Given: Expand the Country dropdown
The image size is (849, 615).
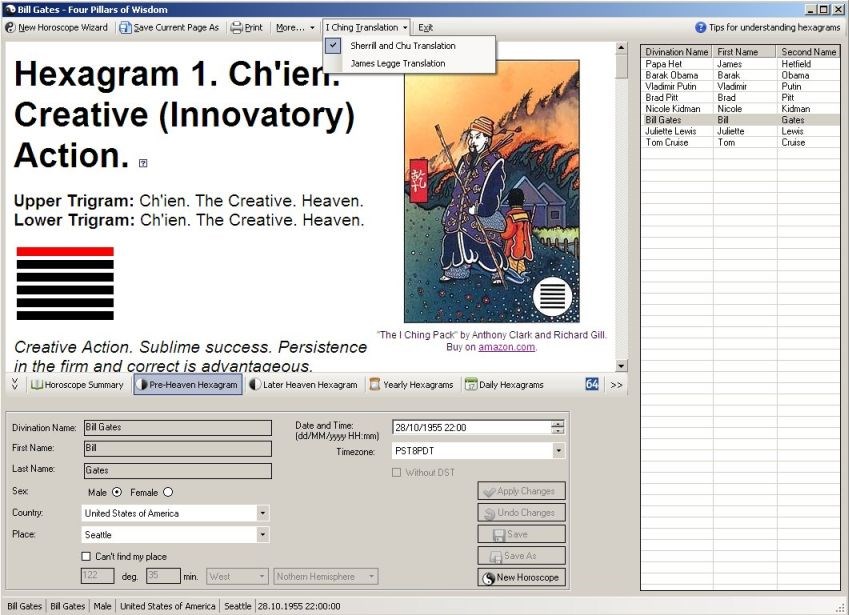Looking at the screenshot, I should point(263,513).
